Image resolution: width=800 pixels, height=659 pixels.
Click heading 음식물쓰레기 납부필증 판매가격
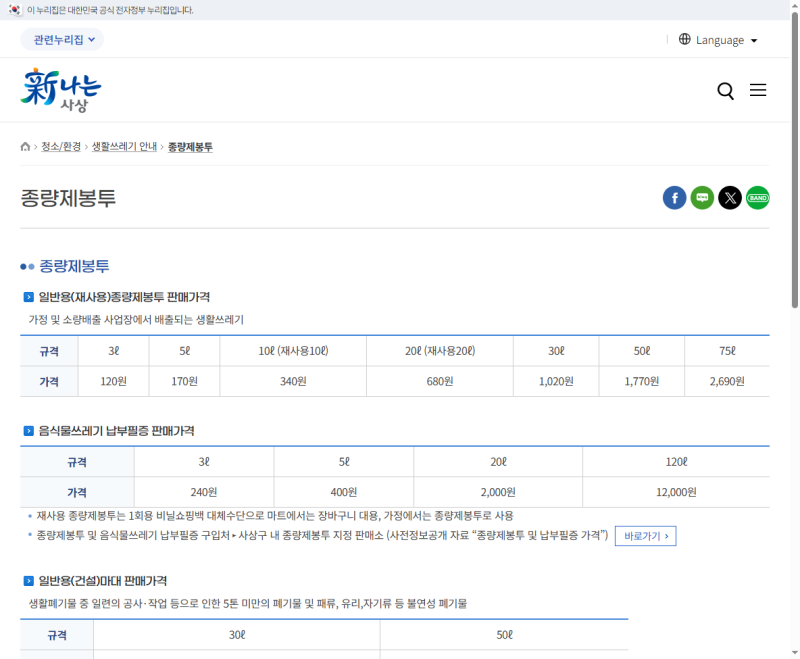[x=116, y=431]
